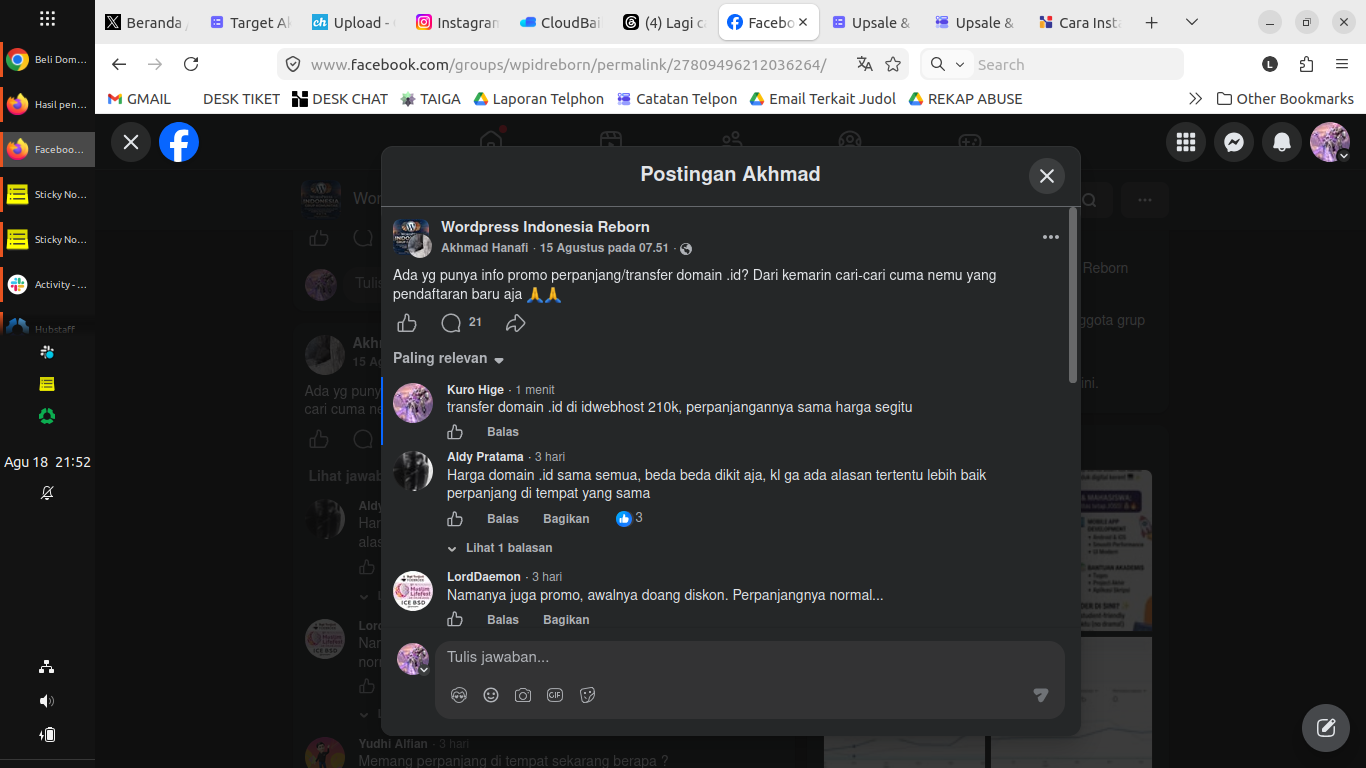Screen dimensions: 1366x768
Task: Show more bookmarks with the overflow chevron
Action: click(x=1195, y=99)
